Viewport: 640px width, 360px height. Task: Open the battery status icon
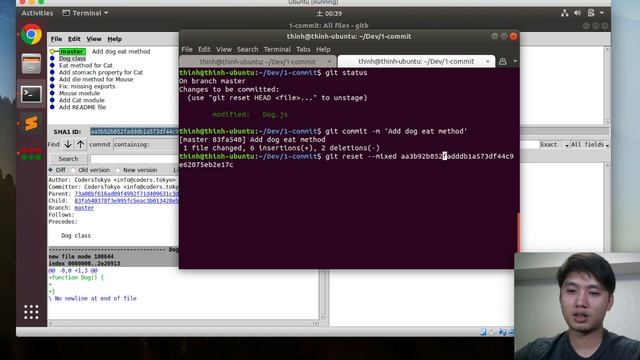pyautogui.click(x=591, y=13)
